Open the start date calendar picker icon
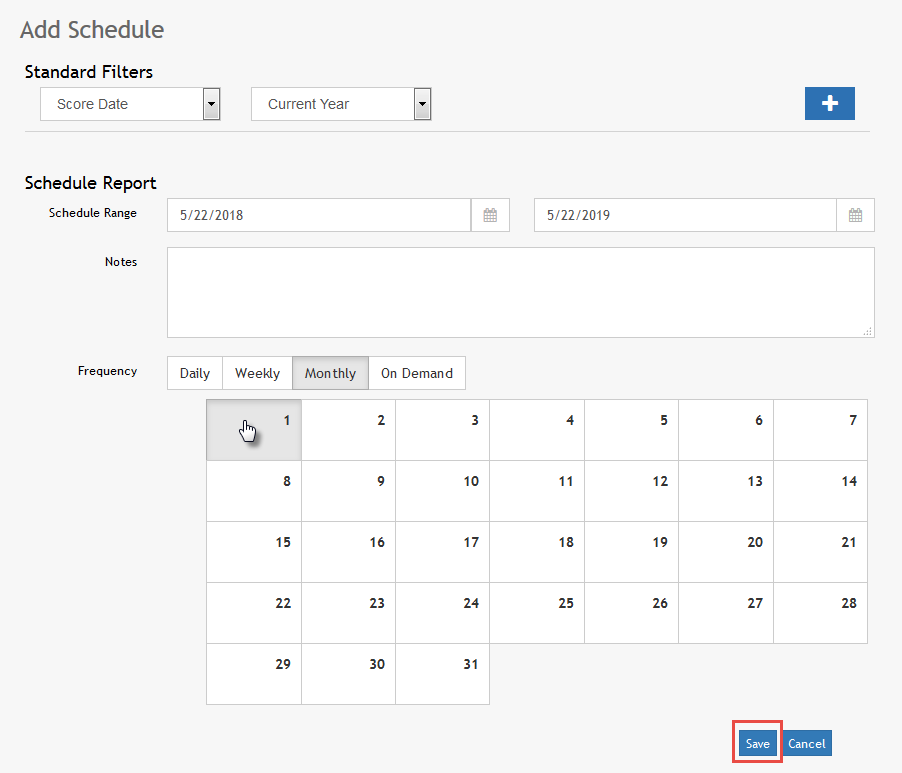The height and width of the screenshot is (773, 902). 490,215
